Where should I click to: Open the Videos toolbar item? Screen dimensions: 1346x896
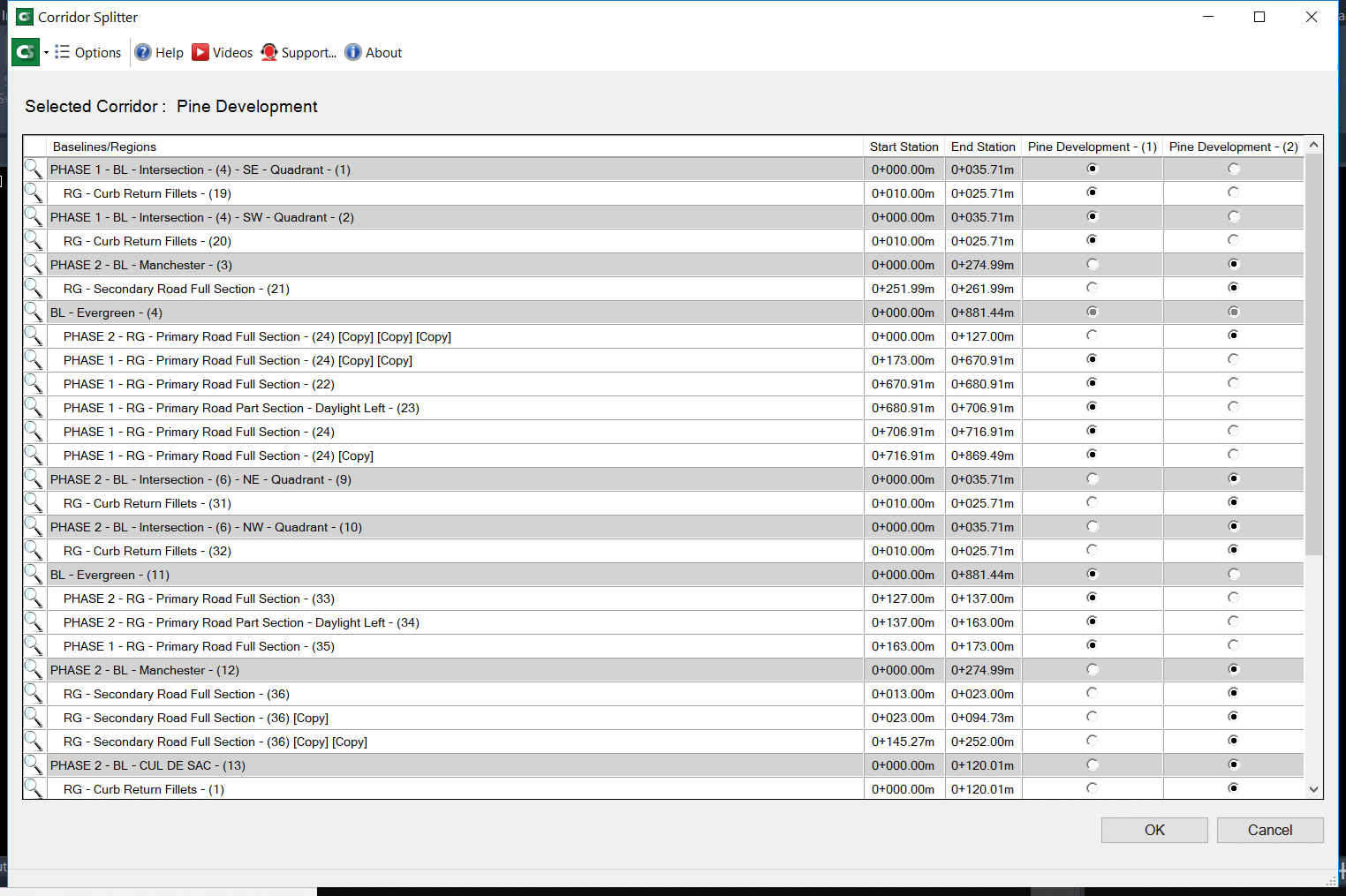[223, 53]
